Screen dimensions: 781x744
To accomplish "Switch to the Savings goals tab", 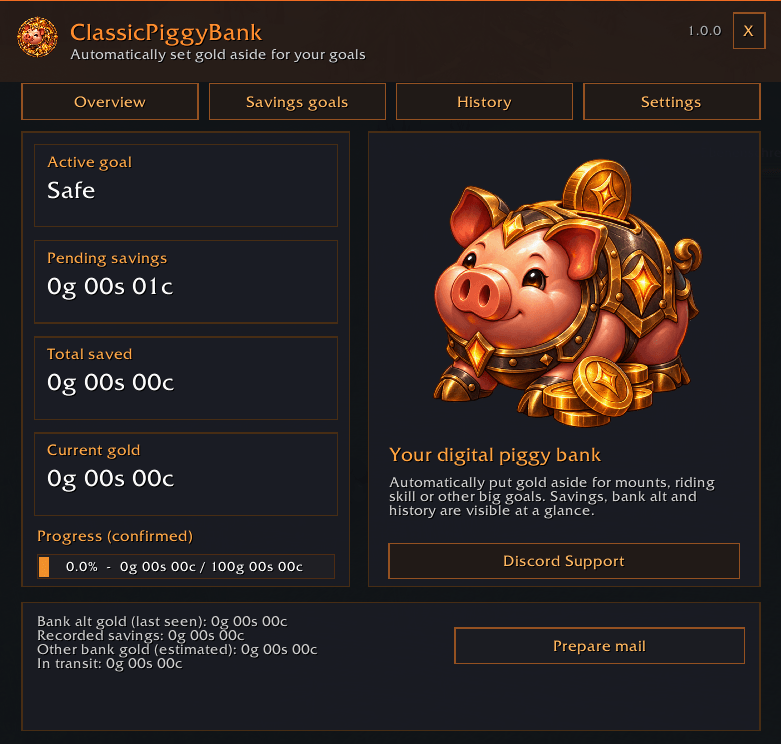I will (297, 102).
